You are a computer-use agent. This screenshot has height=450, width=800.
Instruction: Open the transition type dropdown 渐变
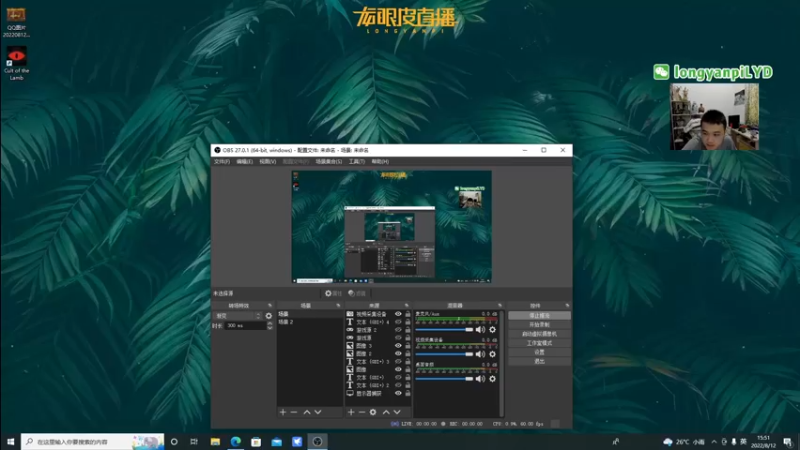(x=238, y=316)
